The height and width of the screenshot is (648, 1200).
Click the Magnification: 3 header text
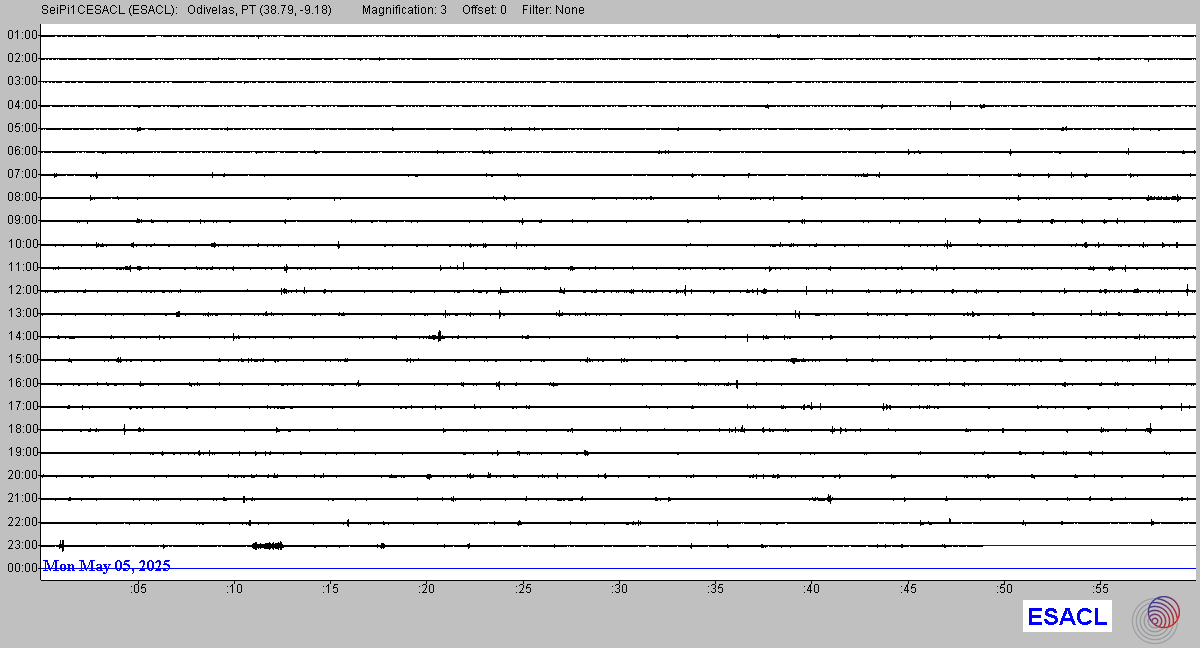click(404, 10)
